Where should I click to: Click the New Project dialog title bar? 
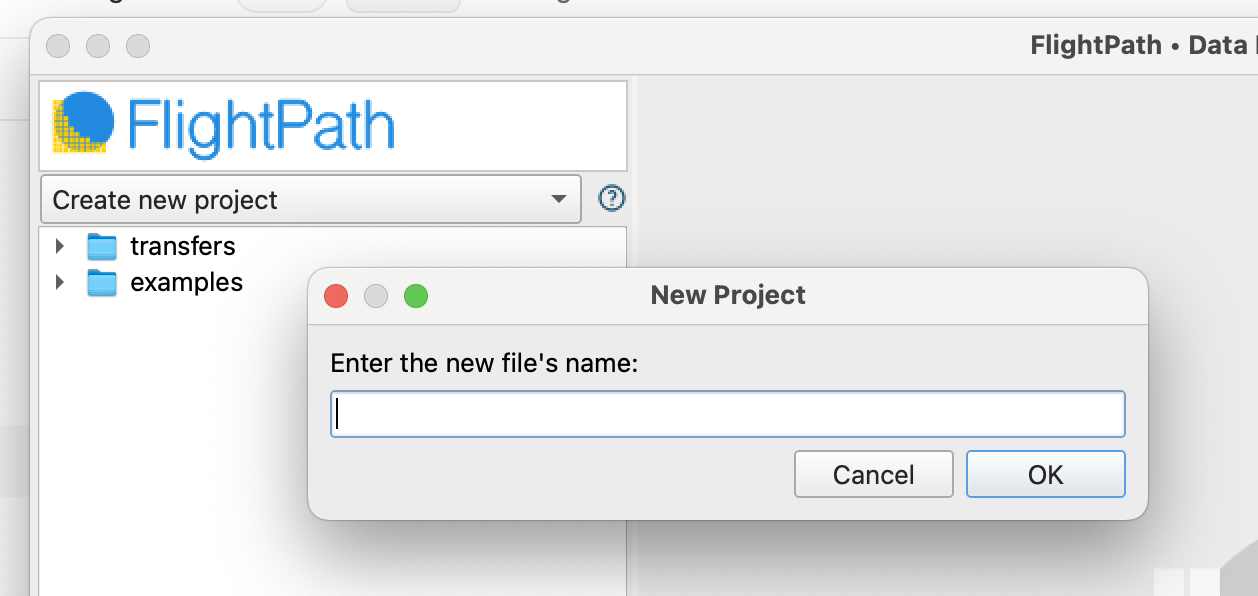pos(728,296)
